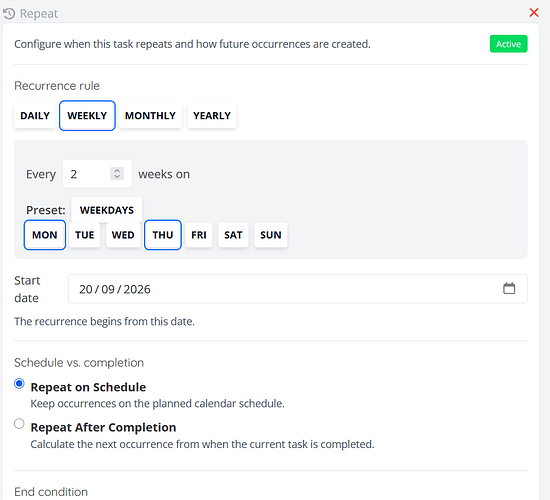This screenshot has height=500, width=550.
Task: Toggle SAT day selection
Action: (233, 235)
